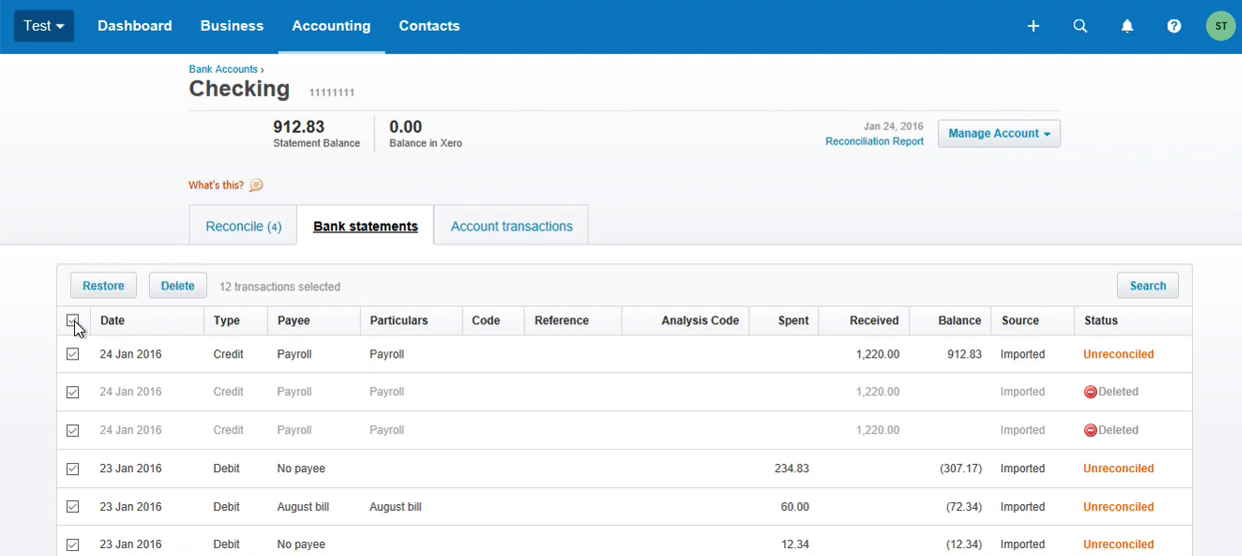The height and width of the screenshot is (556, 1242).
Task: Click the What's this? link
Action: (x=216, y=185)
